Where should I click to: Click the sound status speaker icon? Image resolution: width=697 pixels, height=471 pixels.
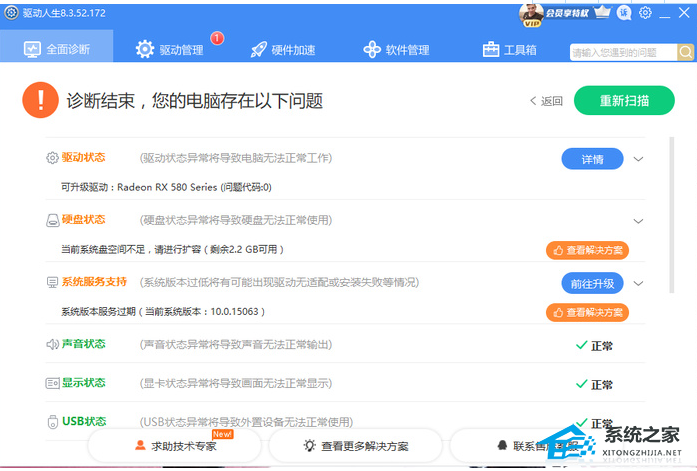[53, 345]
